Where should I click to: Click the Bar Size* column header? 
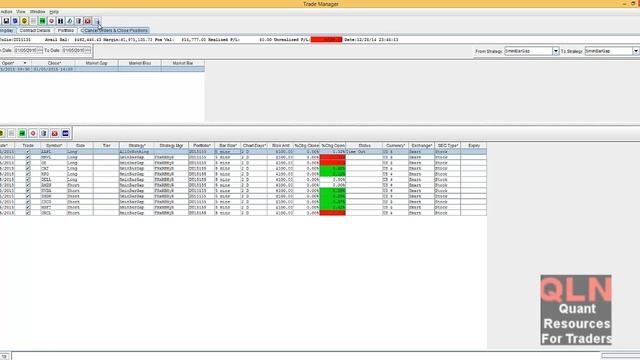228,146
